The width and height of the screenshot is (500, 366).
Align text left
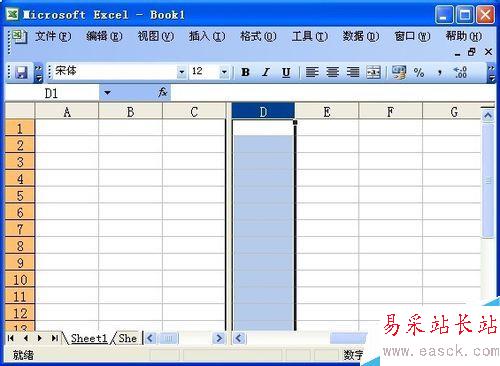(x=312, y=72)
